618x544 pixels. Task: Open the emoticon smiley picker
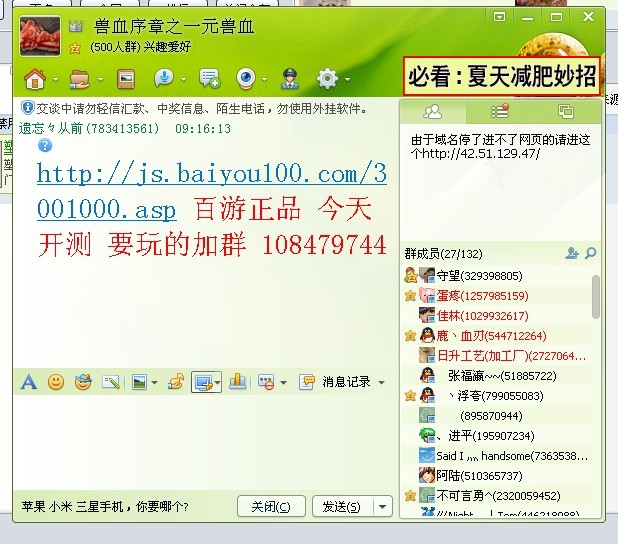coord(56,382)
